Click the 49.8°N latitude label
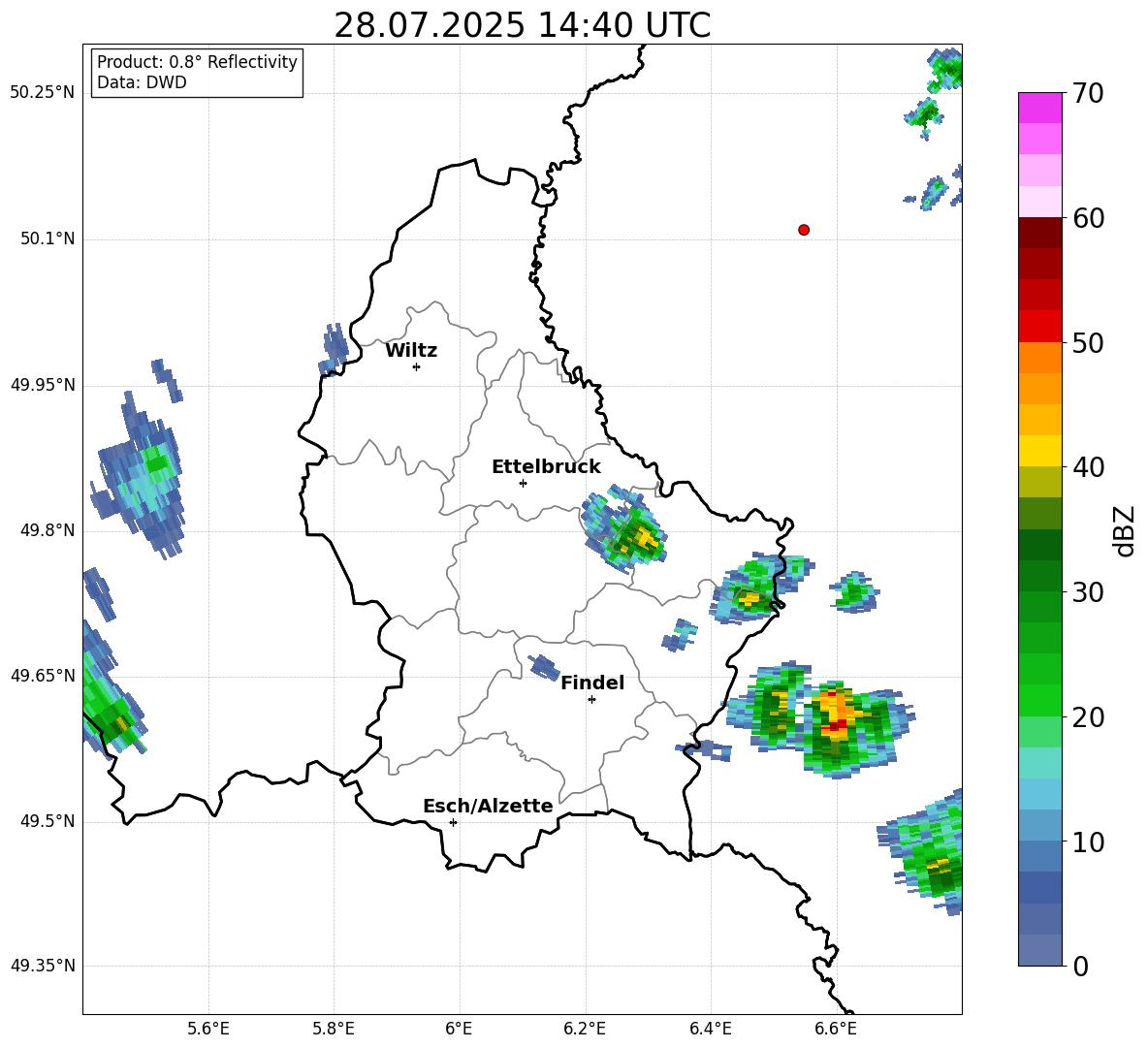 [x=47, y=530]
